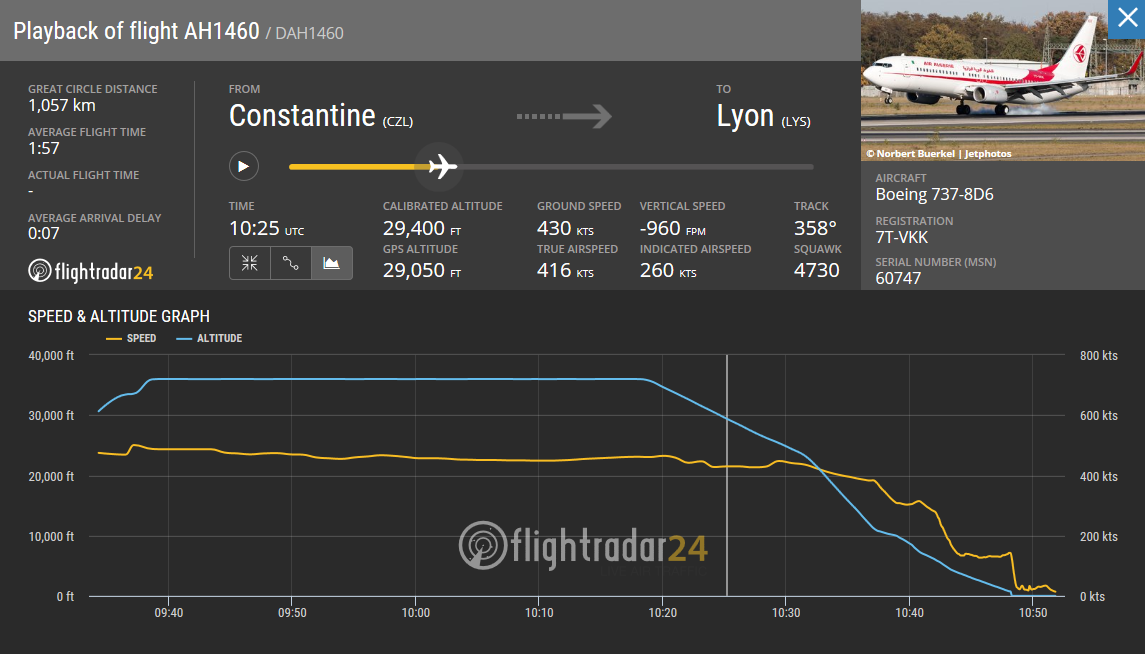Image resolution: width=1145 pixels, height=654 pixels.
Task: Click the Flightradar24 watermark on the graph
Action: coord(584,545)
